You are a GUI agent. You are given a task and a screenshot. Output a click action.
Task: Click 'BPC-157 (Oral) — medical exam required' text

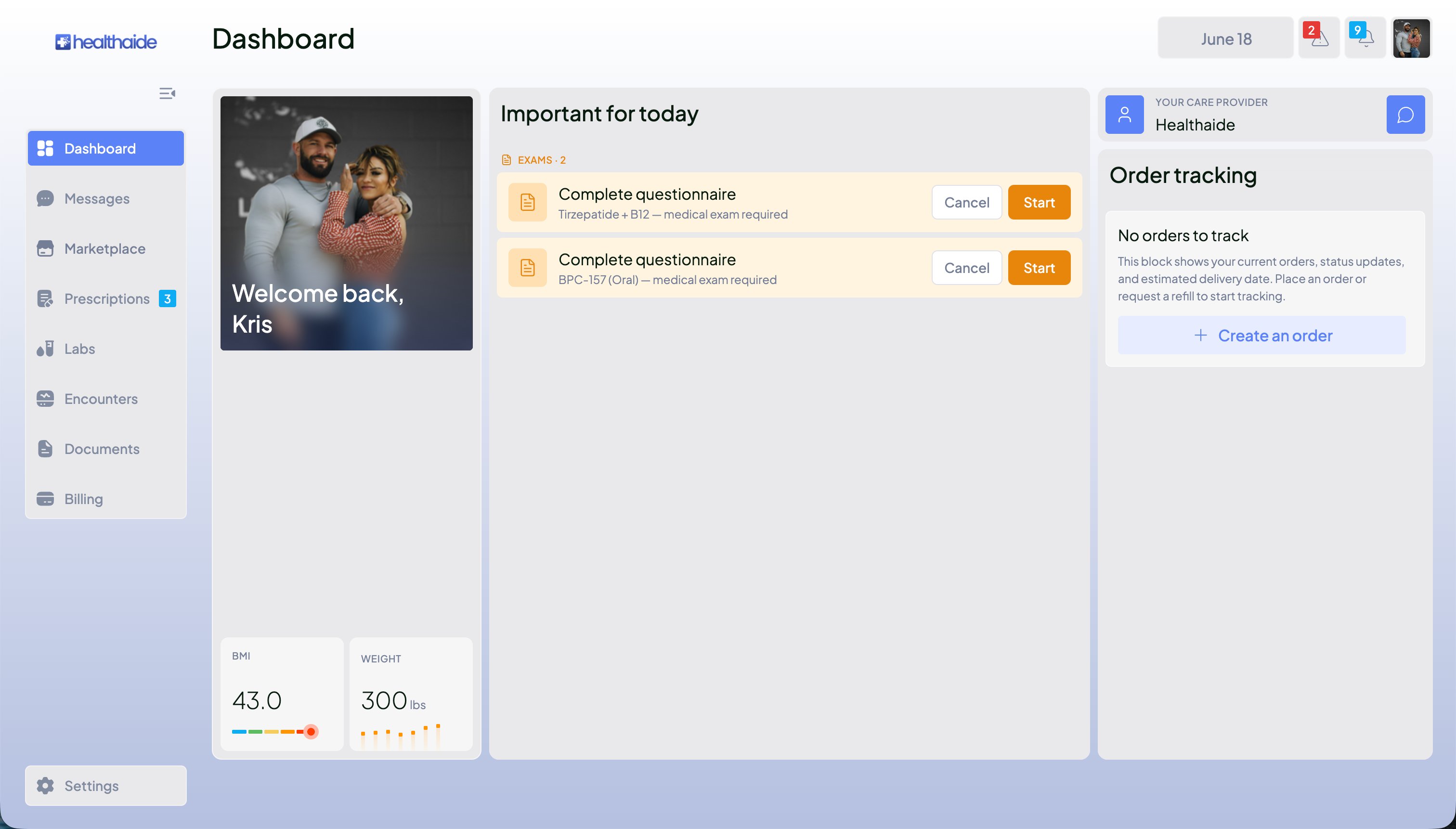667,280
